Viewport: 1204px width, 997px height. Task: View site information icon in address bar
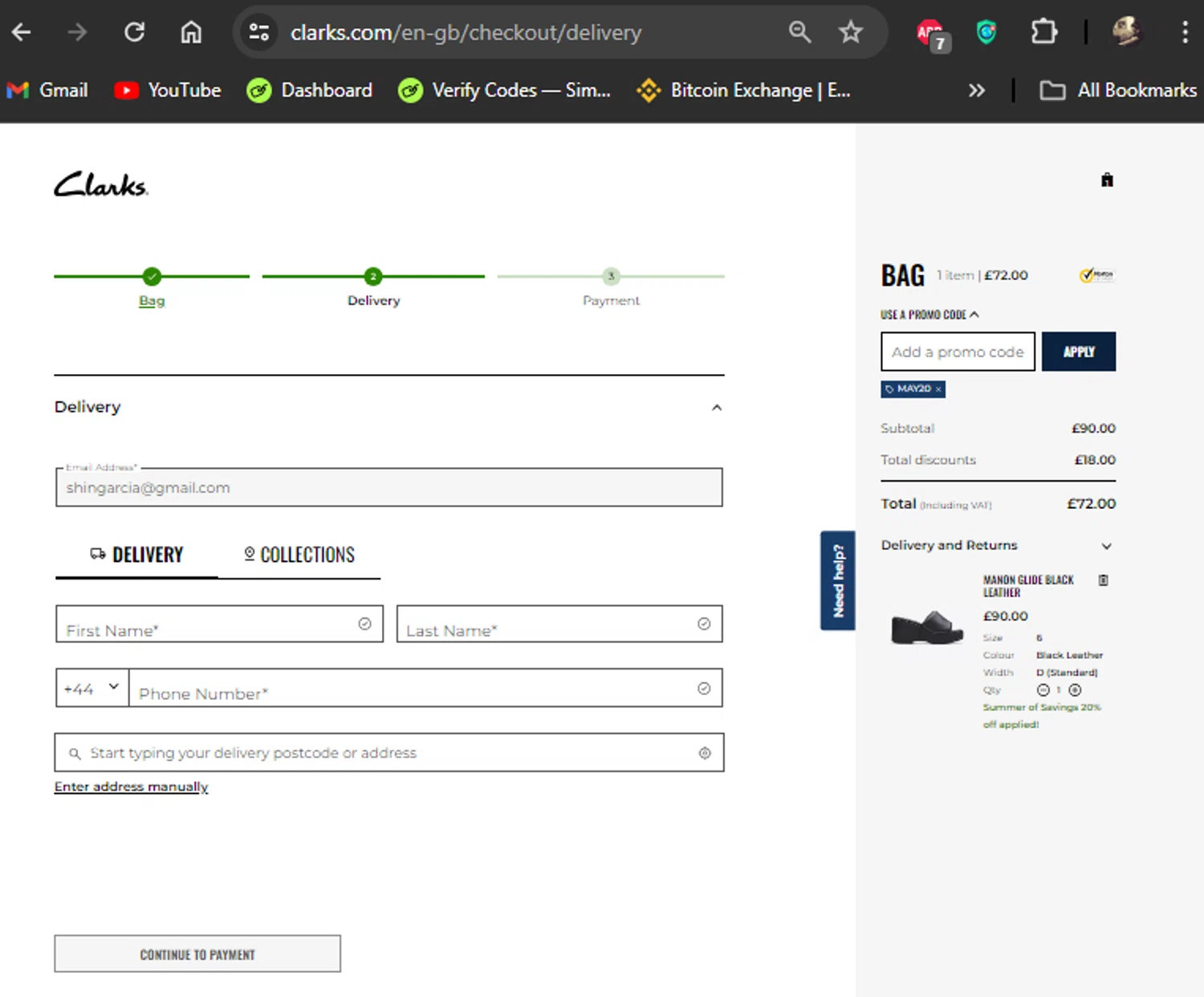pos(259,32)
